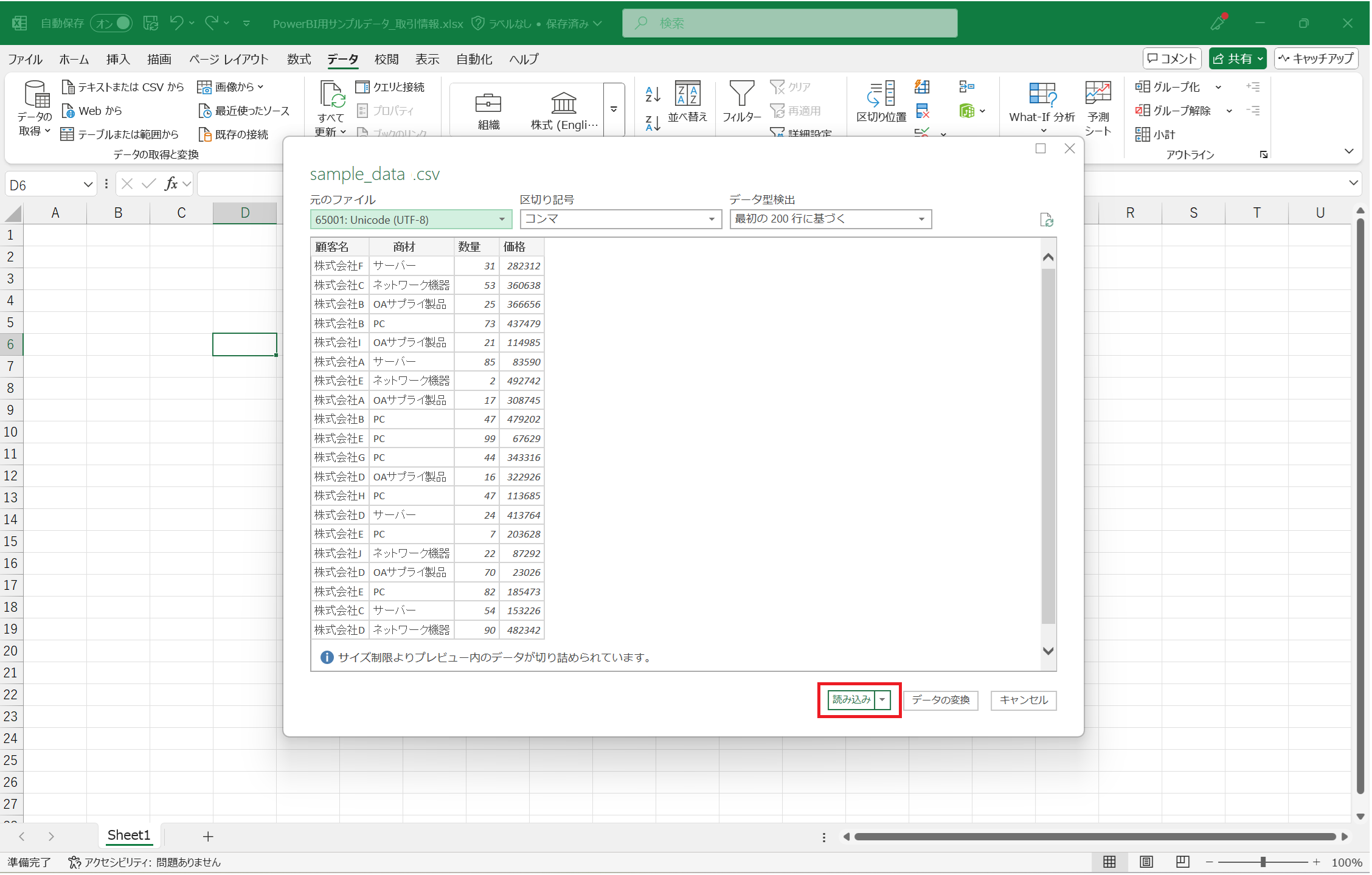
Task: Click zoom in plus in status bar
Action: [x=1316, y=862]
